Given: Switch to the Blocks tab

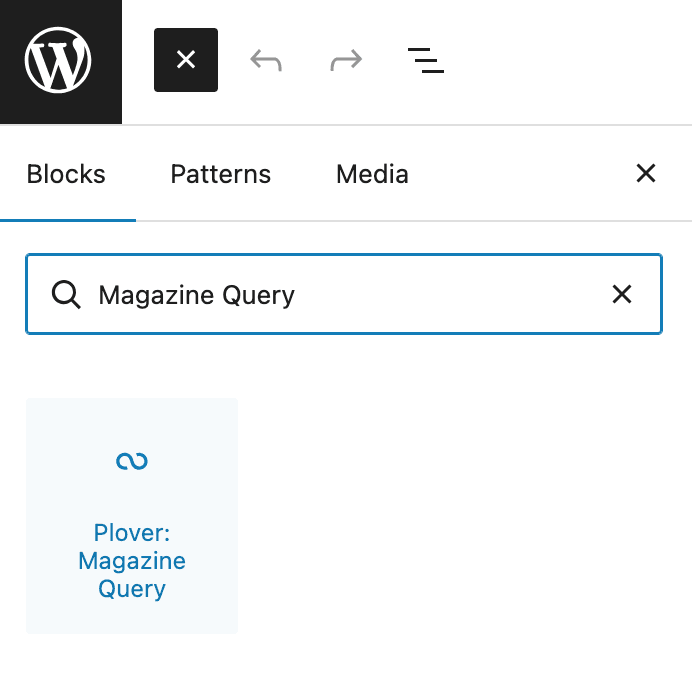Looking at the screenshot, I should point(66,174).
